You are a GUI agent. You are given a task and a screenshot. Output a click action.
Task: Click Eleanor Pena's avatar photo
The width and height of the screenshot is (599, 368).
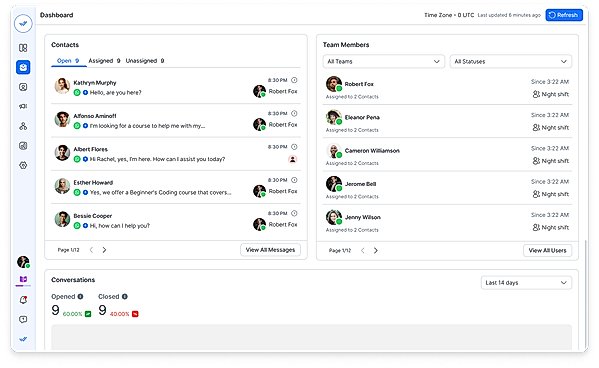pyautogui.click(x=333, y=117)
